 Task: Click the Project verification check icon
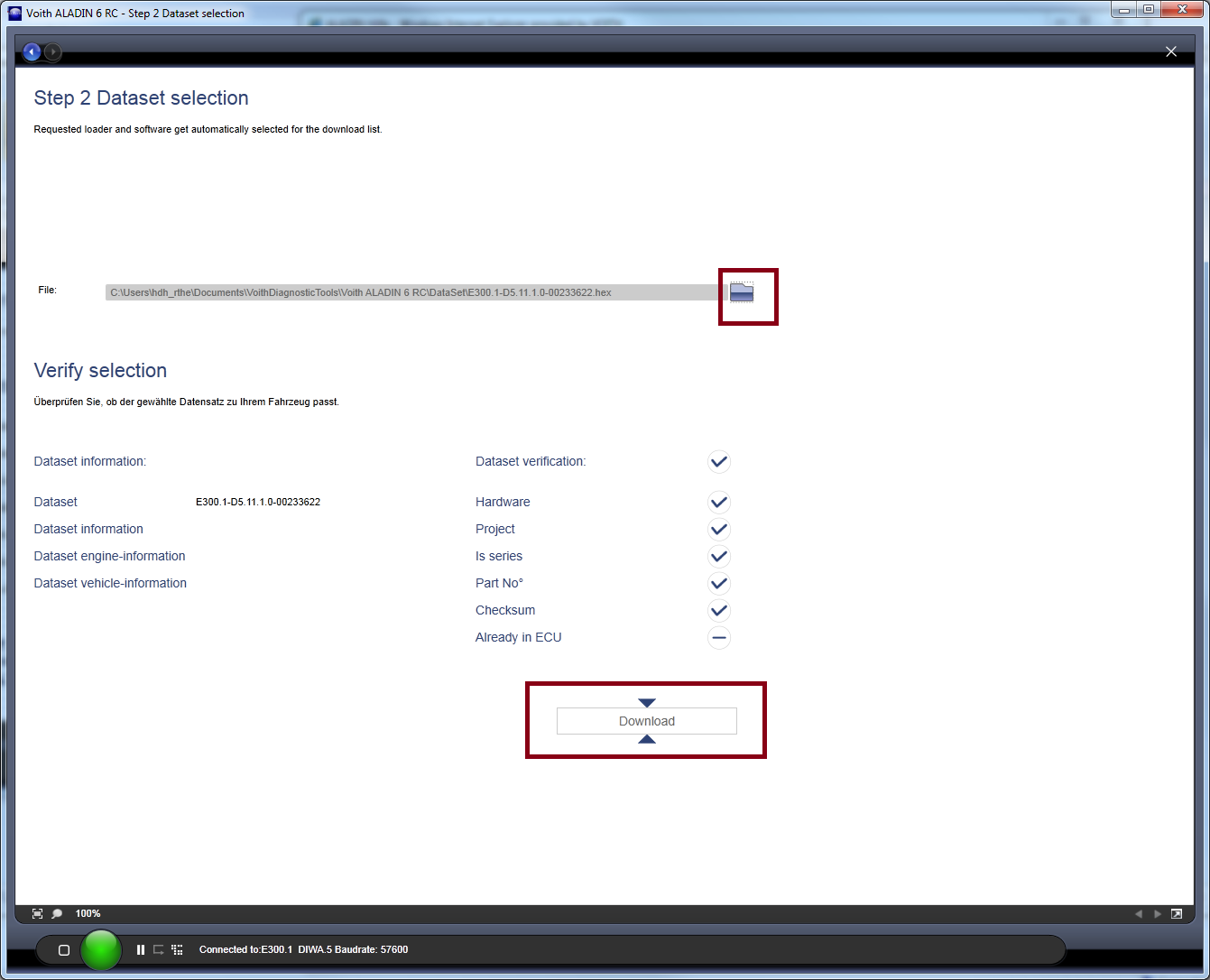(718, 530)
